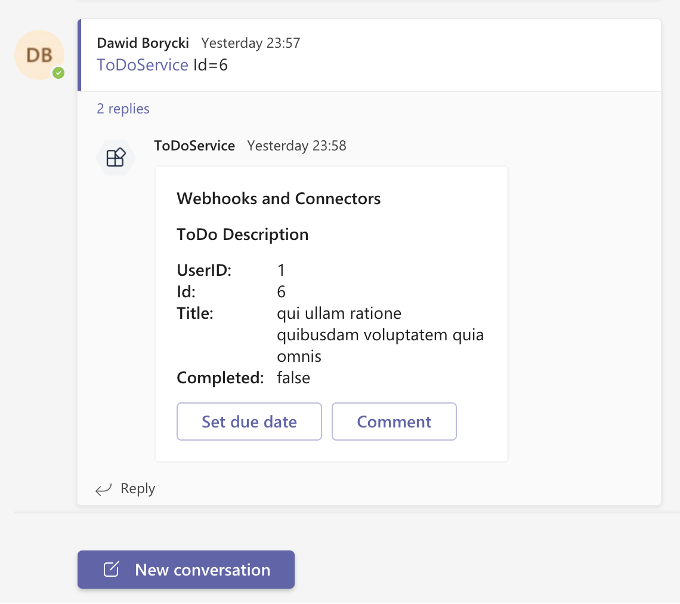Click the Title: label
The height and width of the screenshot is (604, 680).
pyautogui.click(x=195, y=313)
